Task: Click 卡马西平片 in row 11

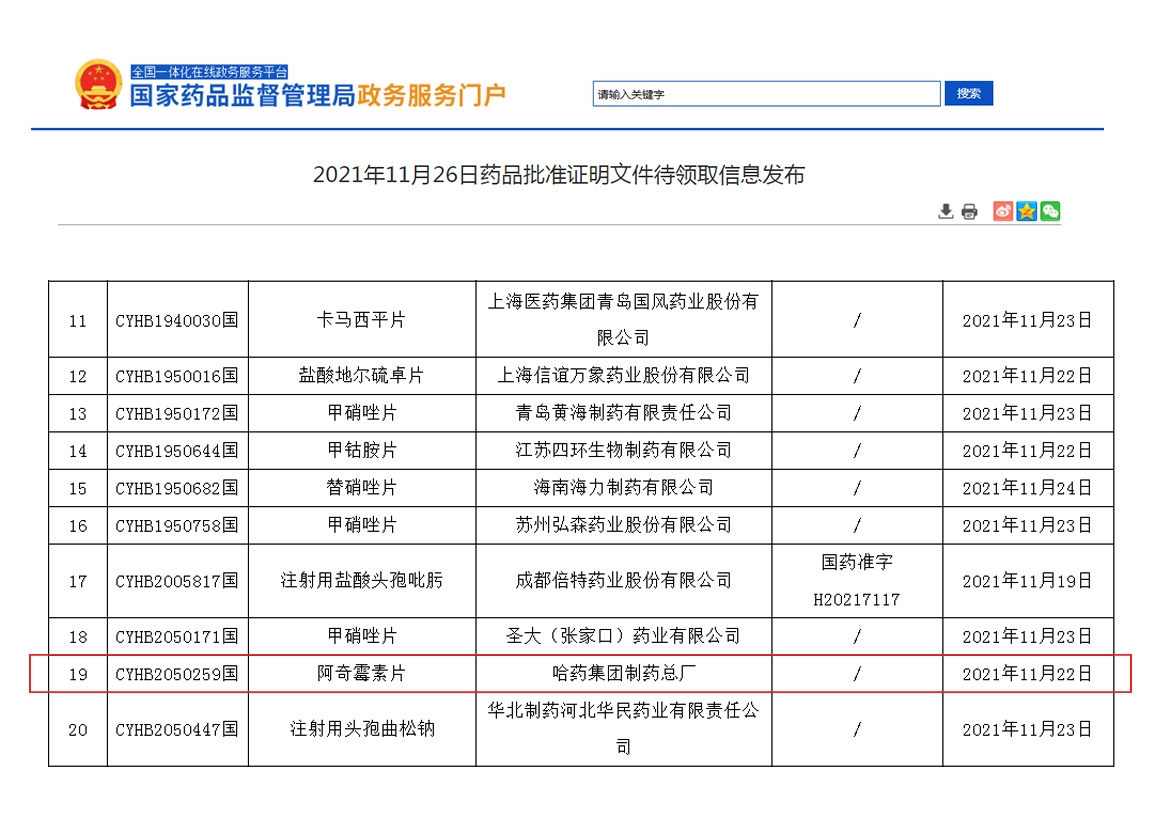Action: (x=361, y=321)
